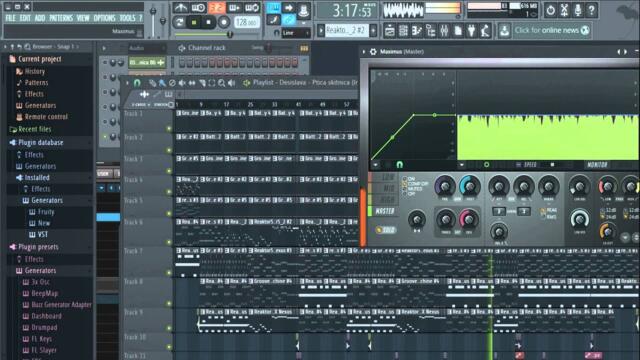This screenshot has width=640, height=360.
Task: Open the OPTIONS menu
Action: point(104,18)
